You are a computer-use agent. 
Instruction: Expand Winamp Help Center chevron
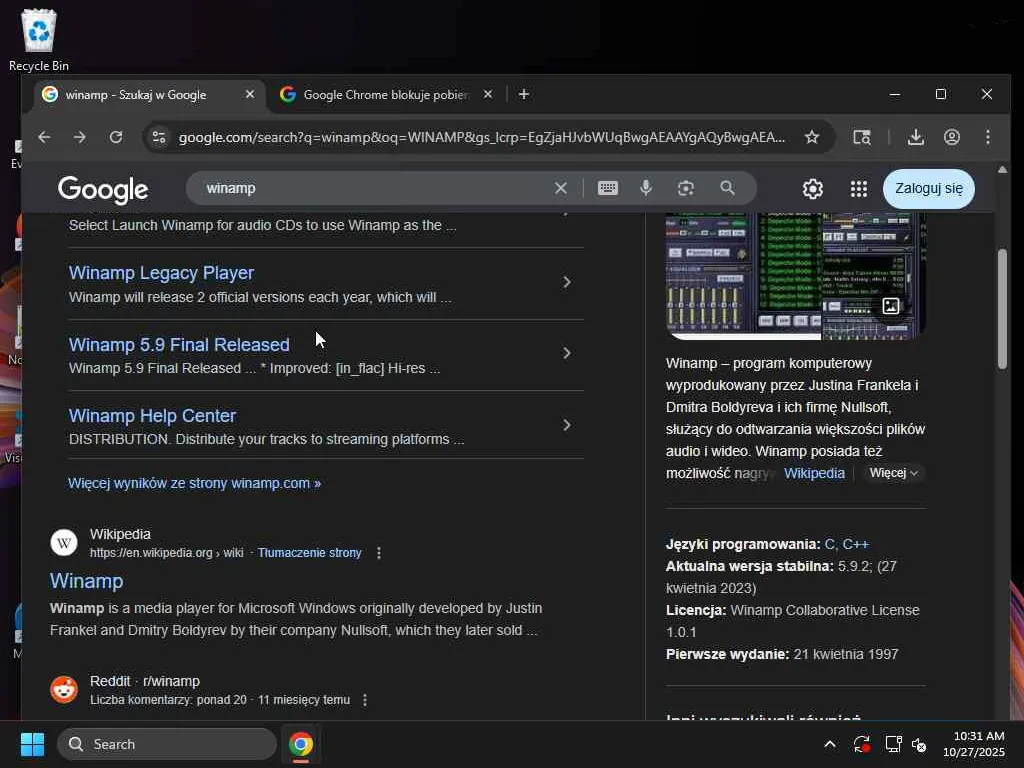567,425
